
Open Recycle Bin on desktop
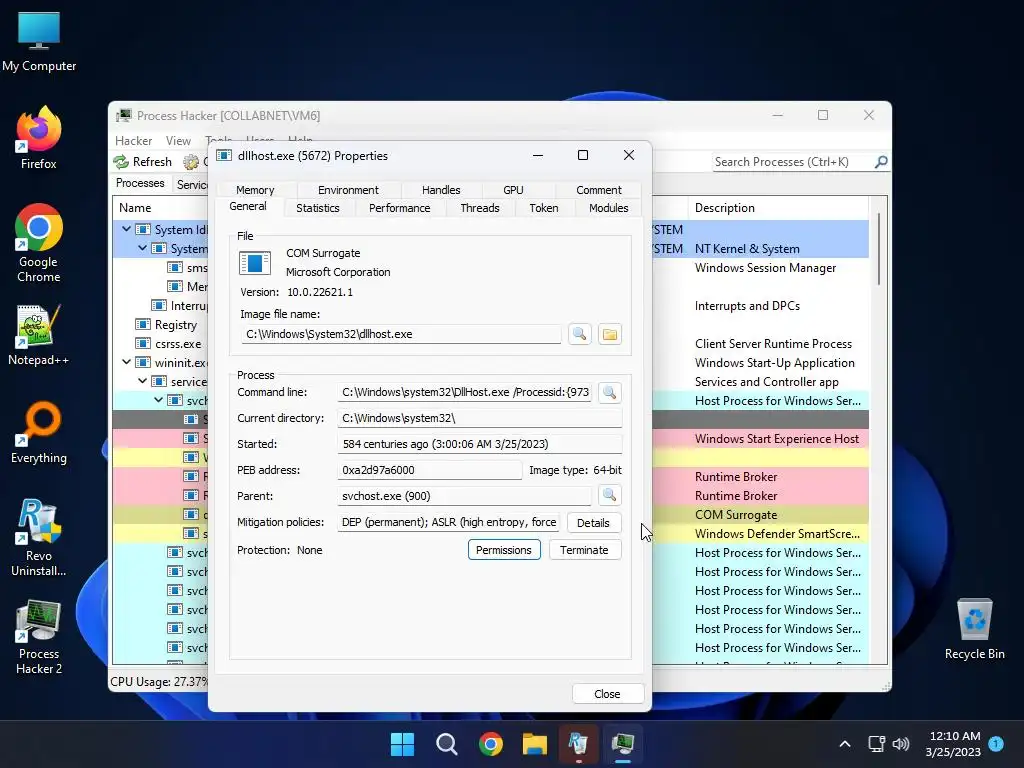click(x=974, y=629)
